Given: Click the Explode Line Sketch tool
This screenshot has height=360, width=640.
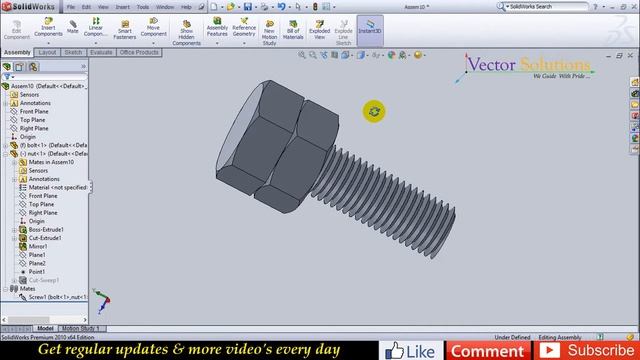Looking at the screenshot, I should 343,33.
